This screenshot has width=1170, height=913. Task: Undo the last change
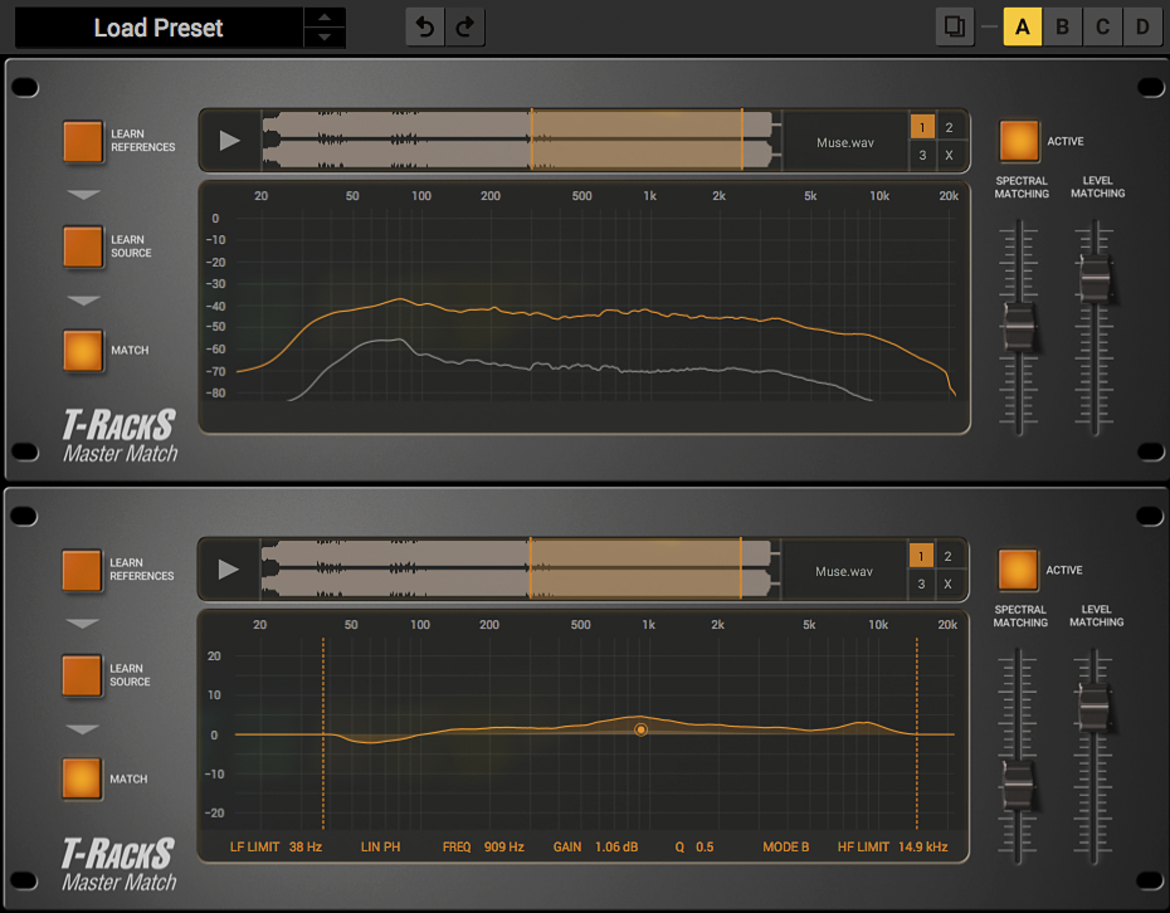[x=425, y=27]
